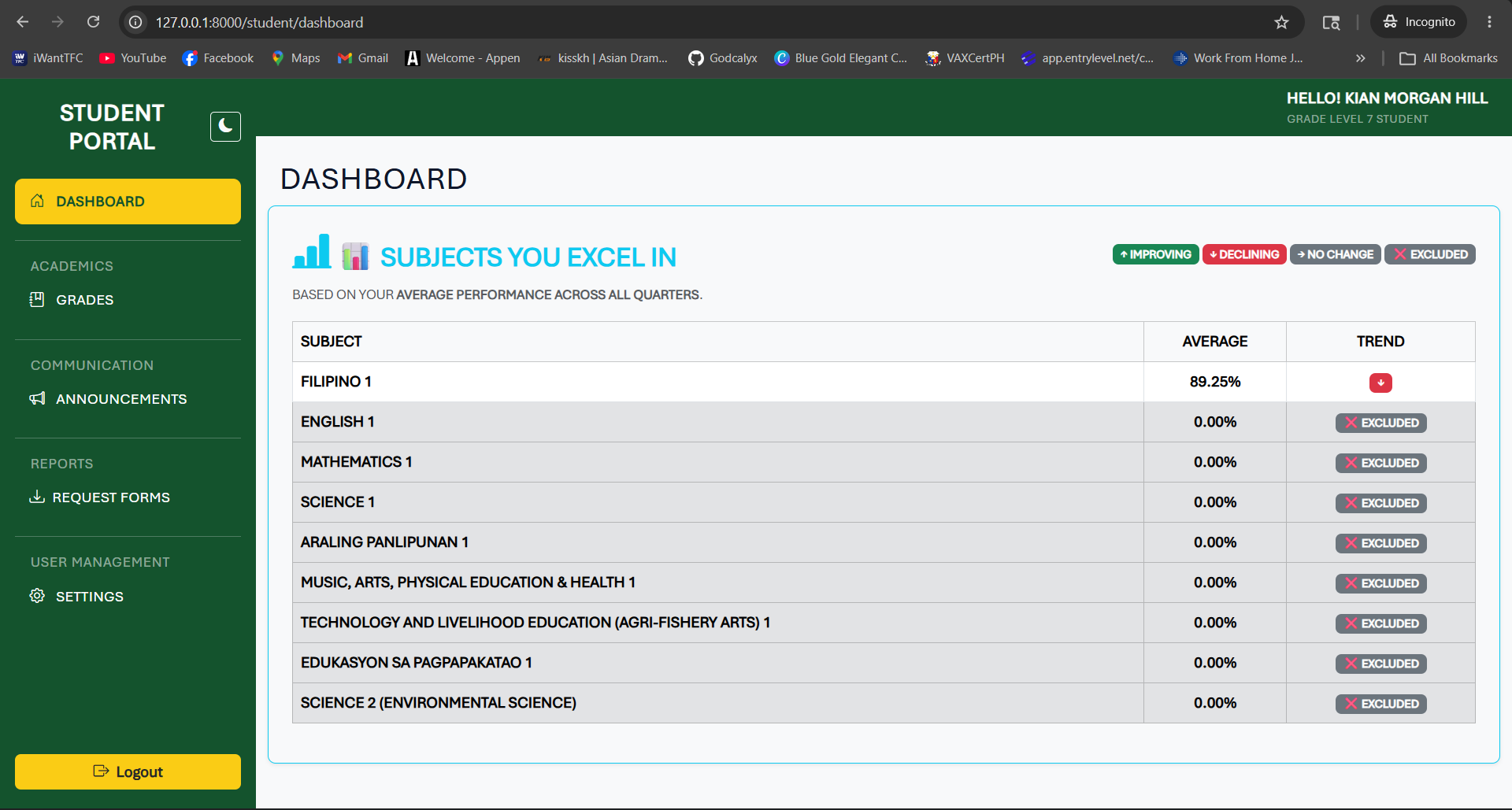
Task: Reload the page with the refresh icon
Action: point(94,22)
